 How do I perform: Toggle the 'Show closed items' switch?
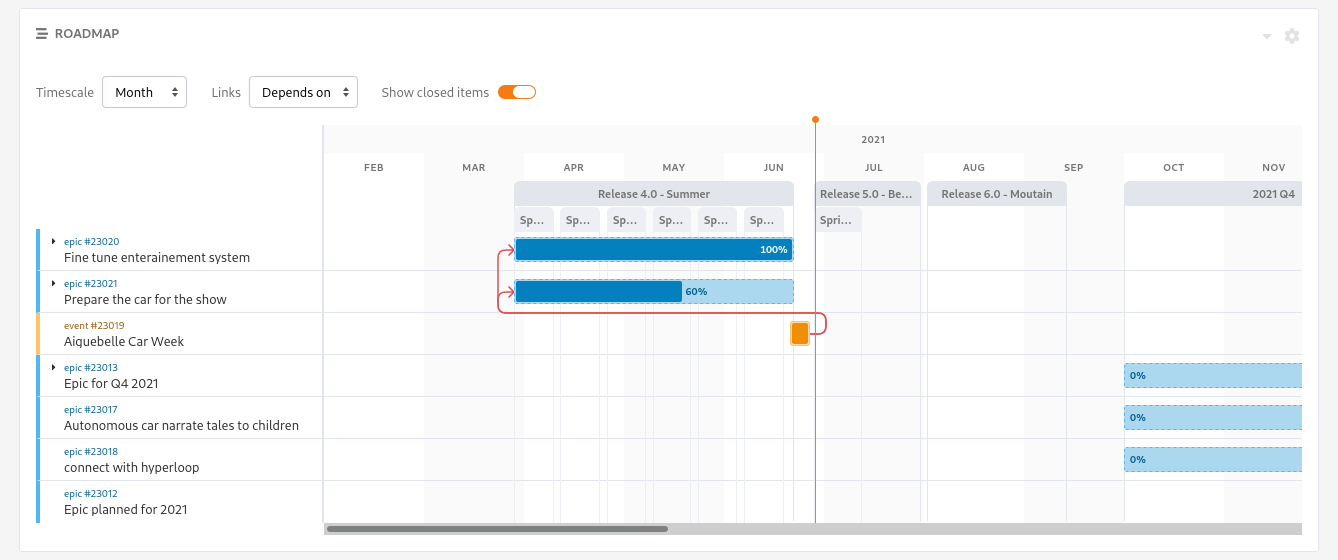pyautogui.click(x=517, y=92)
